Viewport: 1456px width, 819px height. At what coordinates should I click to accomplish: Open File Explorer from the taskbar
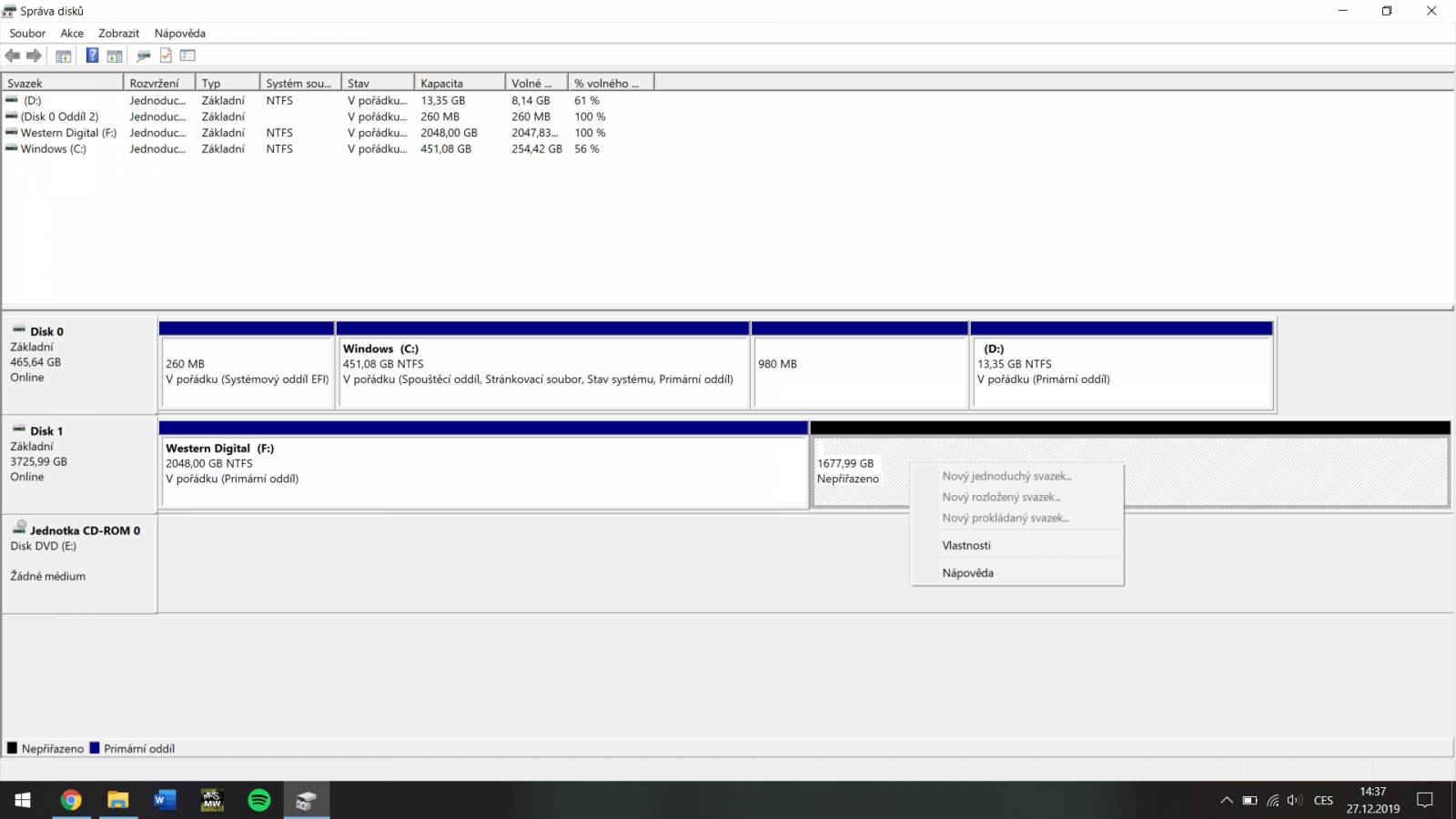[118, 800]
